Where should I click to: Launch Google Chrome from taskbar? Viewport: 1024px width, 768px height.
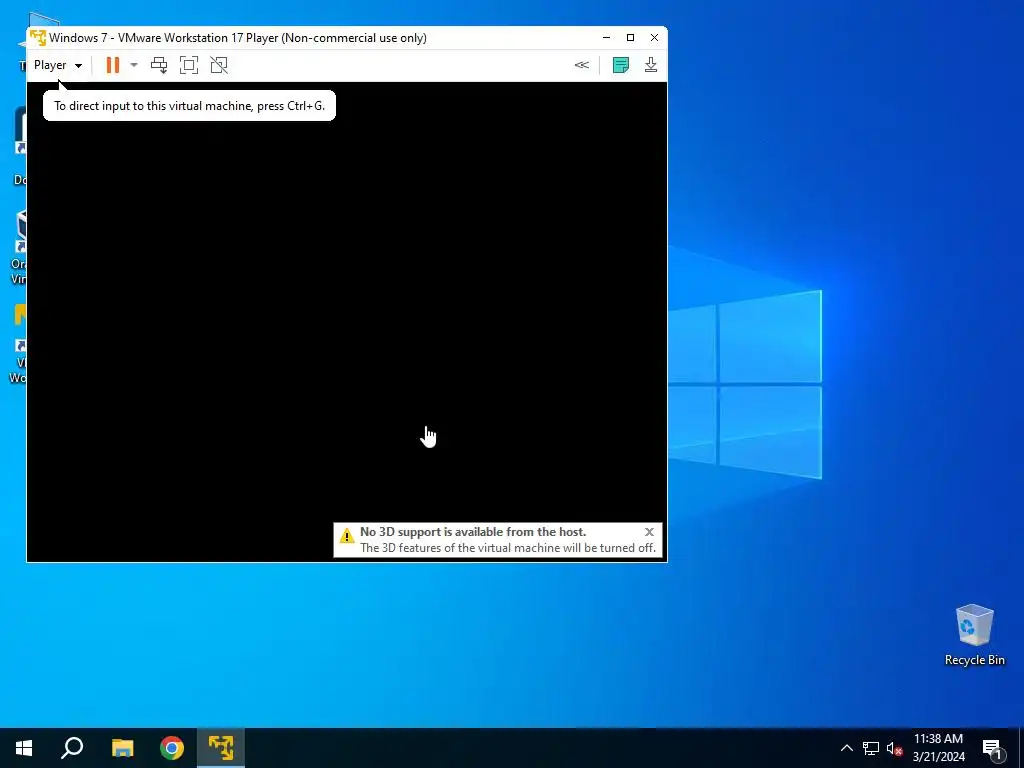[172, 748]
